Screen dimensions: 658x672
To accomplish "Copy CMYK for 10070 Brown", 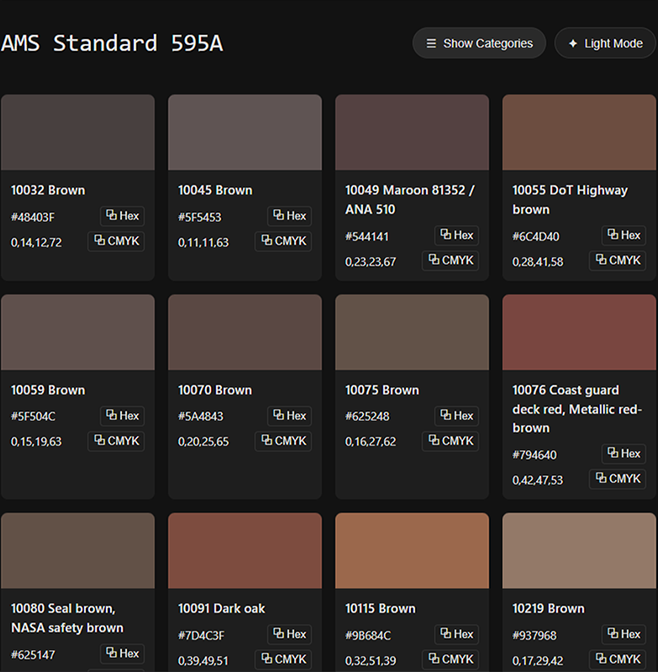I will click(283, 441).
